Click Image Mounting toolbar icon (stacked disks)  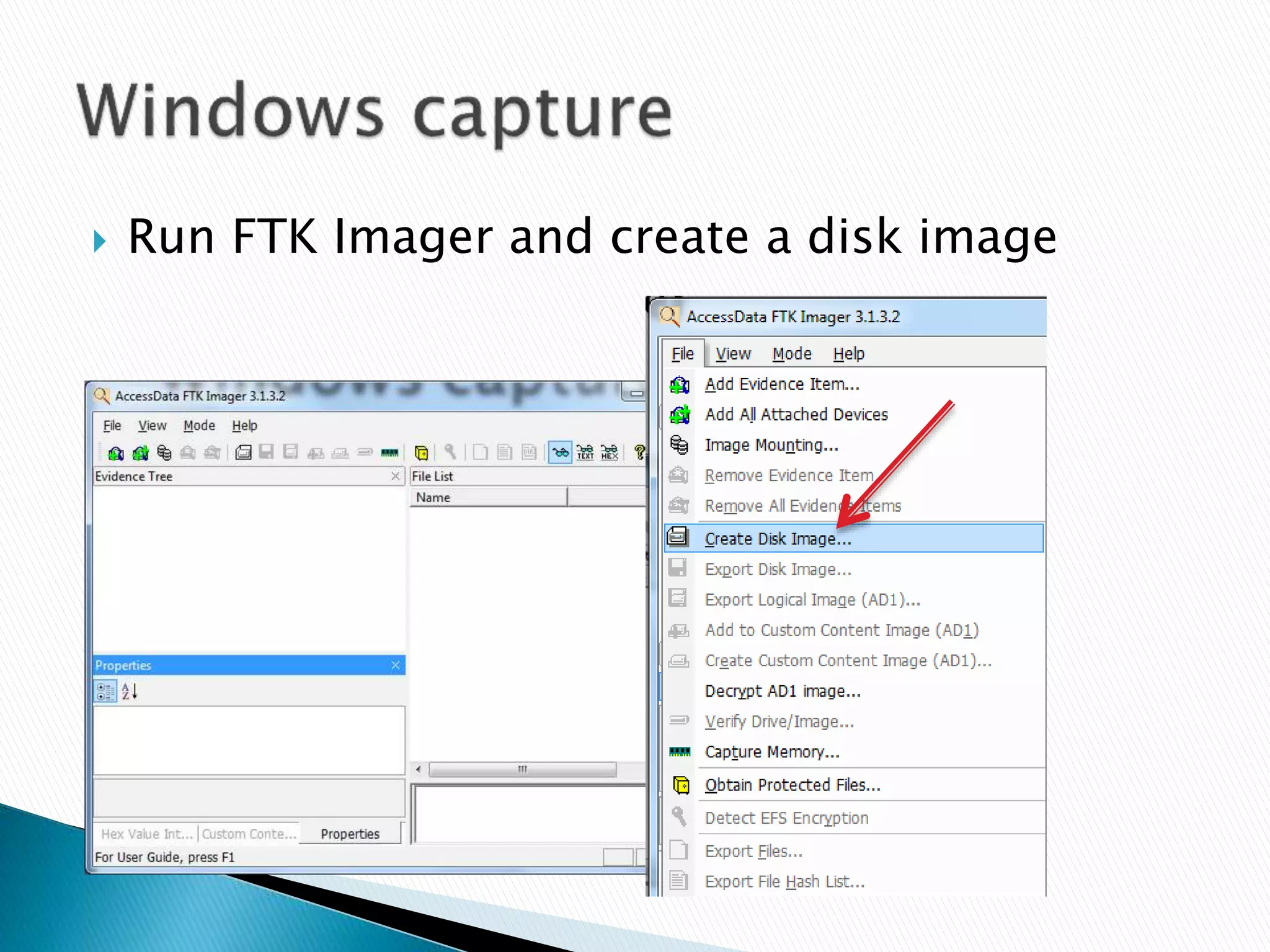[164, 452]
